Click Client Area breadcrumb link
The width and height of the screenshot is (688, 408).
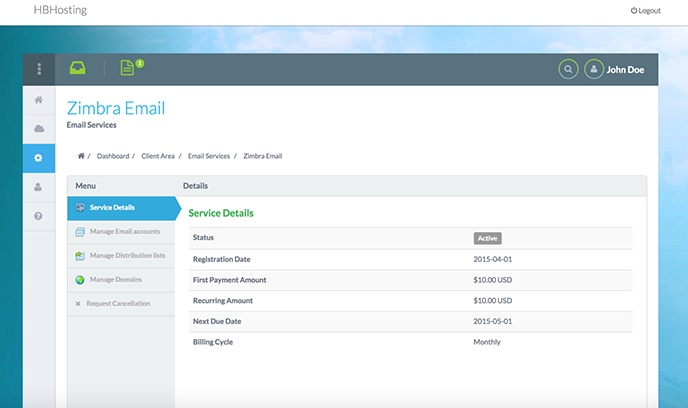click(x=158, y=156)
